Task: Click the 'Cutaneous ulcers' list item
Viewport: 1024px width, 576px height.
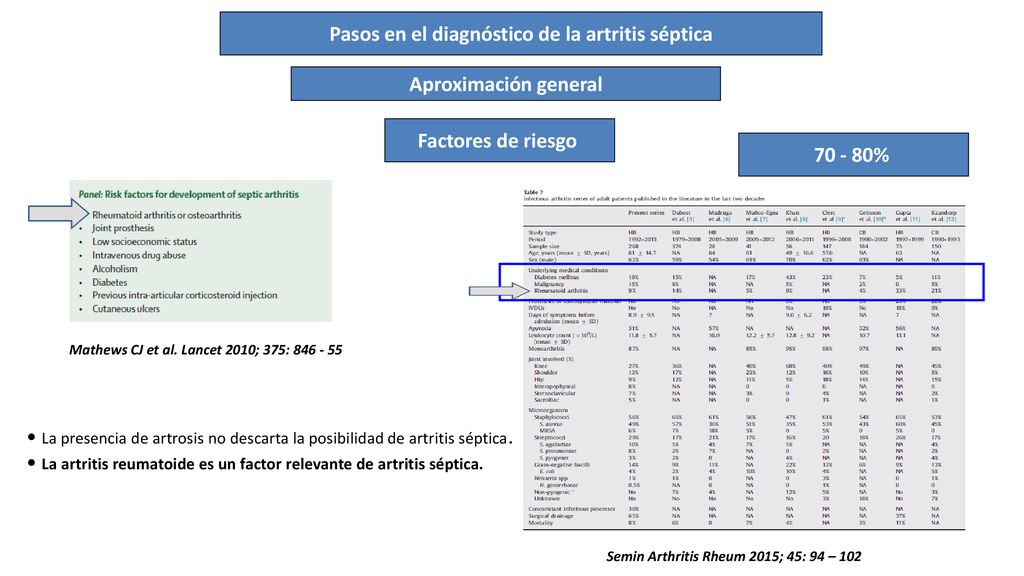Action: (x=126, y=309)
